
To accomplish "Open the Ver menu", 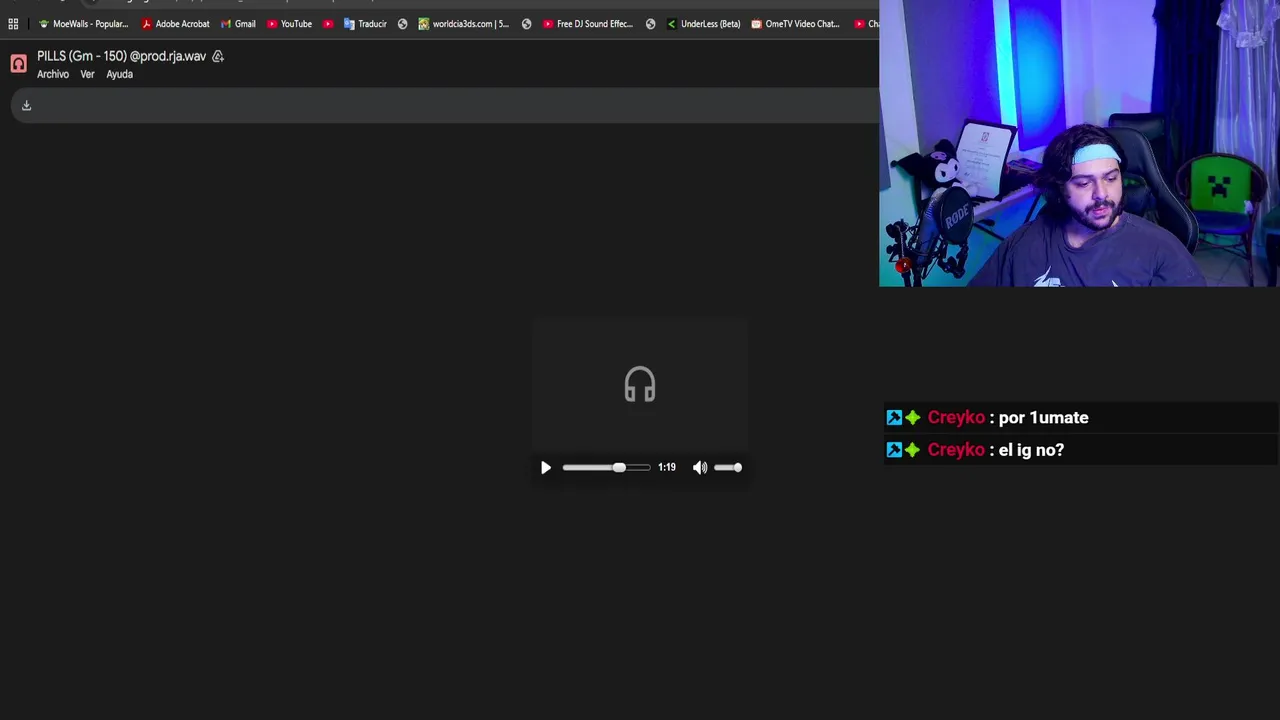I will pos(87,75).
